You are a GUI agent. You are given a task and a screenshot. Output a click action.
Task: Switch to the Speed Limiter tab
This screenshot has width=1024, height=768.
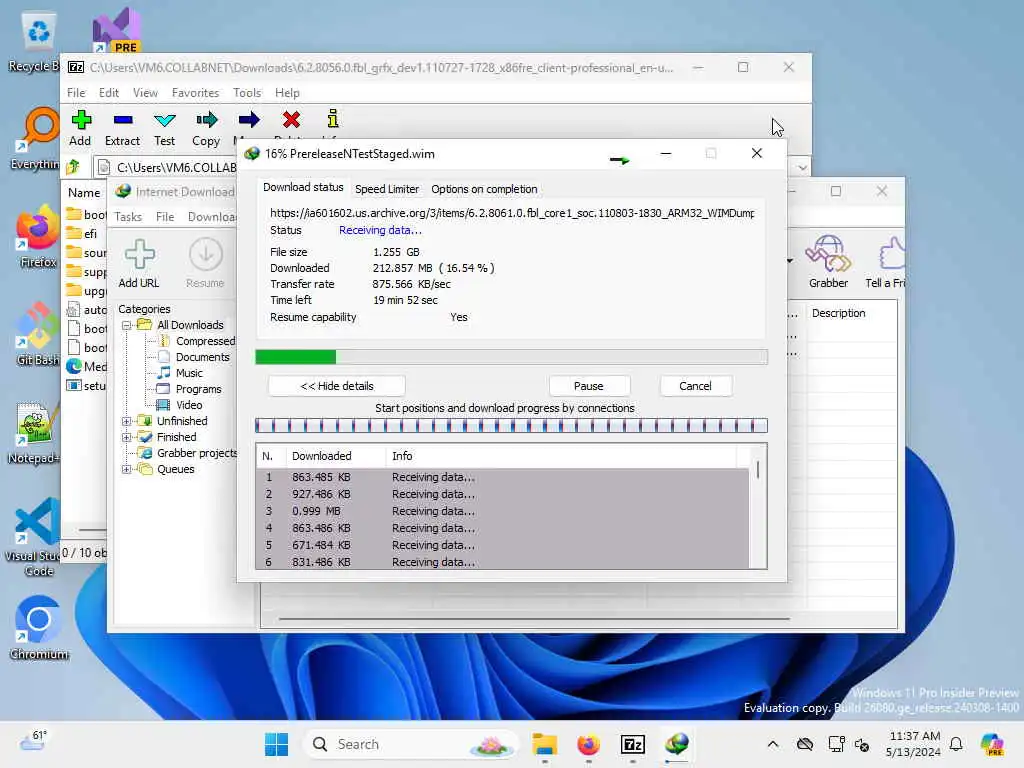coord(387,189)
